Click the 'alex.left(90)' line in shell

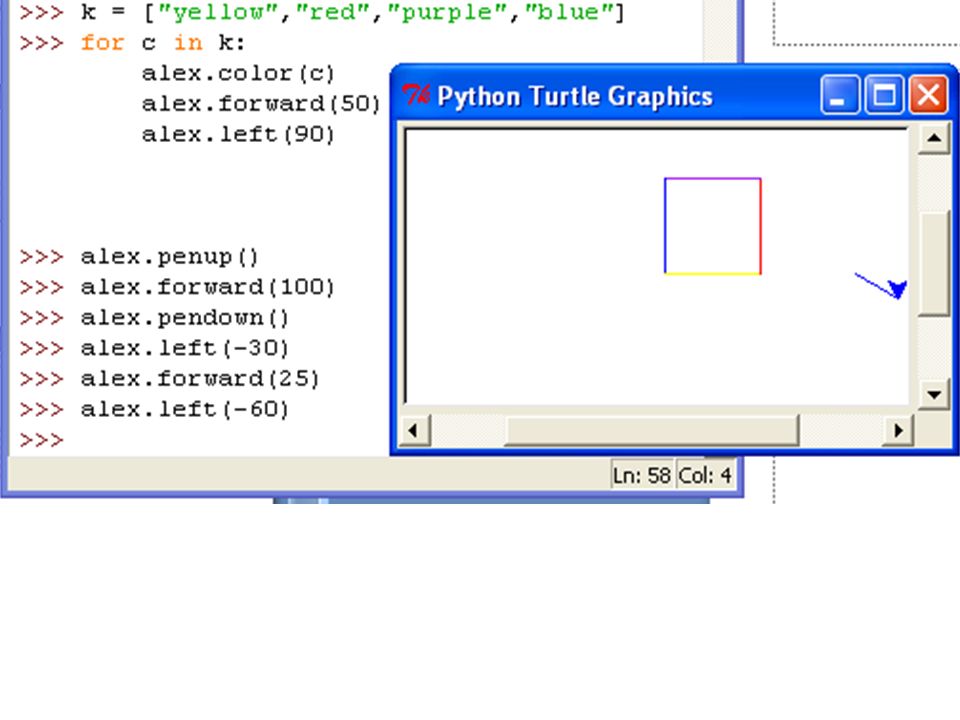pyautogui.click(x=238, y=134)
